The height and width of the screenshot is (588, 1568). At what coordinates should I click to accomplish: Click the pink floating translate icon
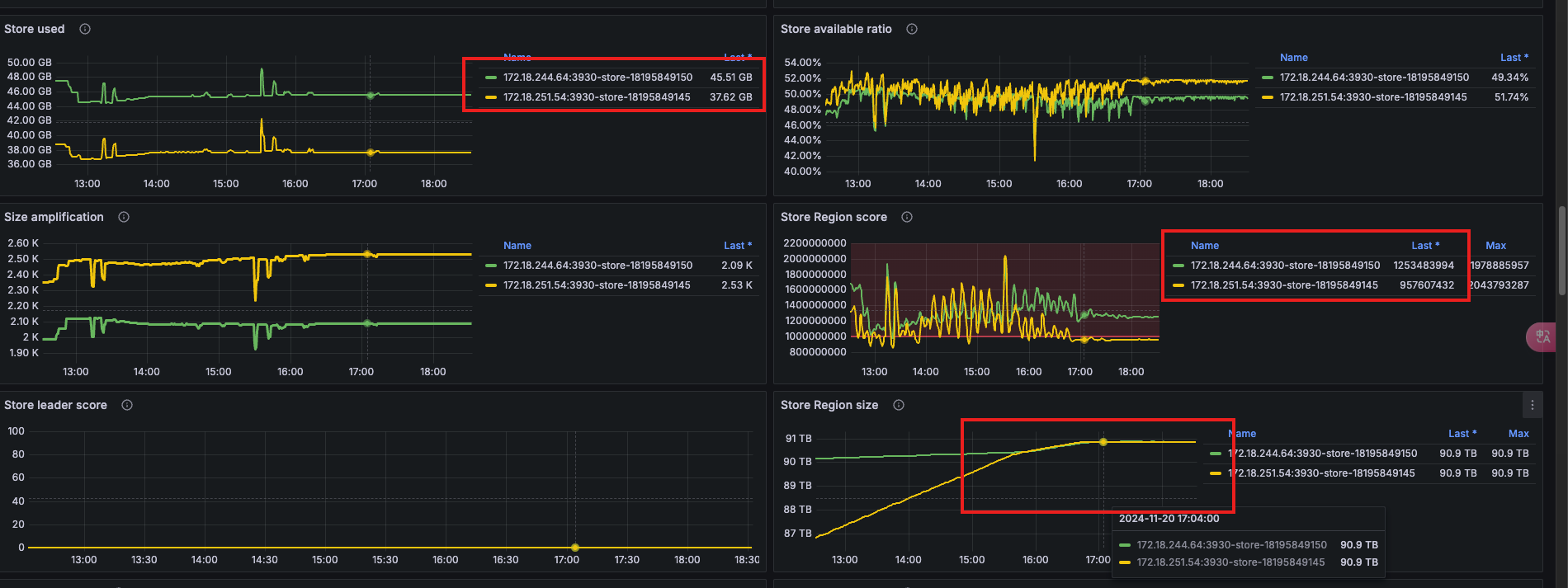(1542, 336)
